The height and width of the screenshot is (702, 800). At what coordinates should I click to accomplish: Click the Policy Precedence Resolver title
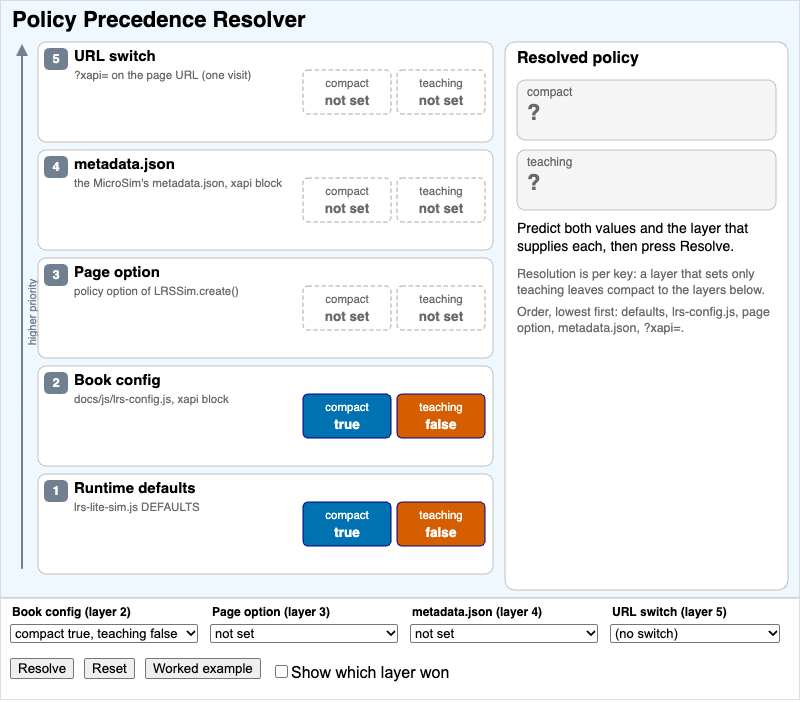159,20
